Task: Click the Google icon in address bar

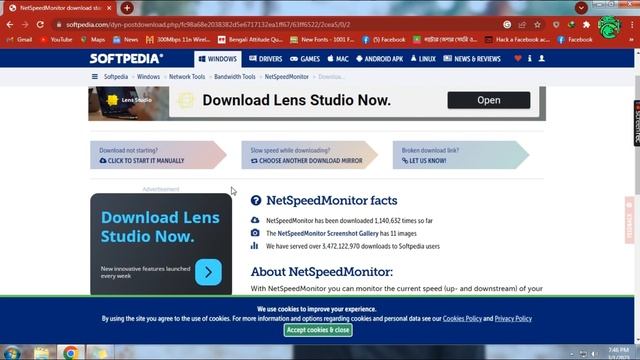Action: coord(507,24)
